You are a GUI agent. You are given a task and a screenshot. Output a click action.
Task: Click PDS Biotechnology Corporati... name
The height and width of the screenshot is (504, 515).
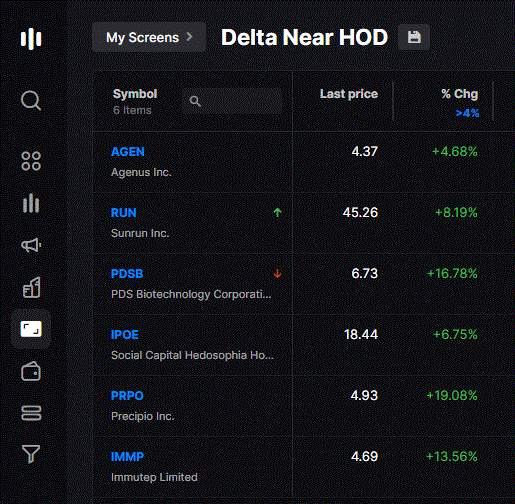pyautogui.click(x=191, y=294)
